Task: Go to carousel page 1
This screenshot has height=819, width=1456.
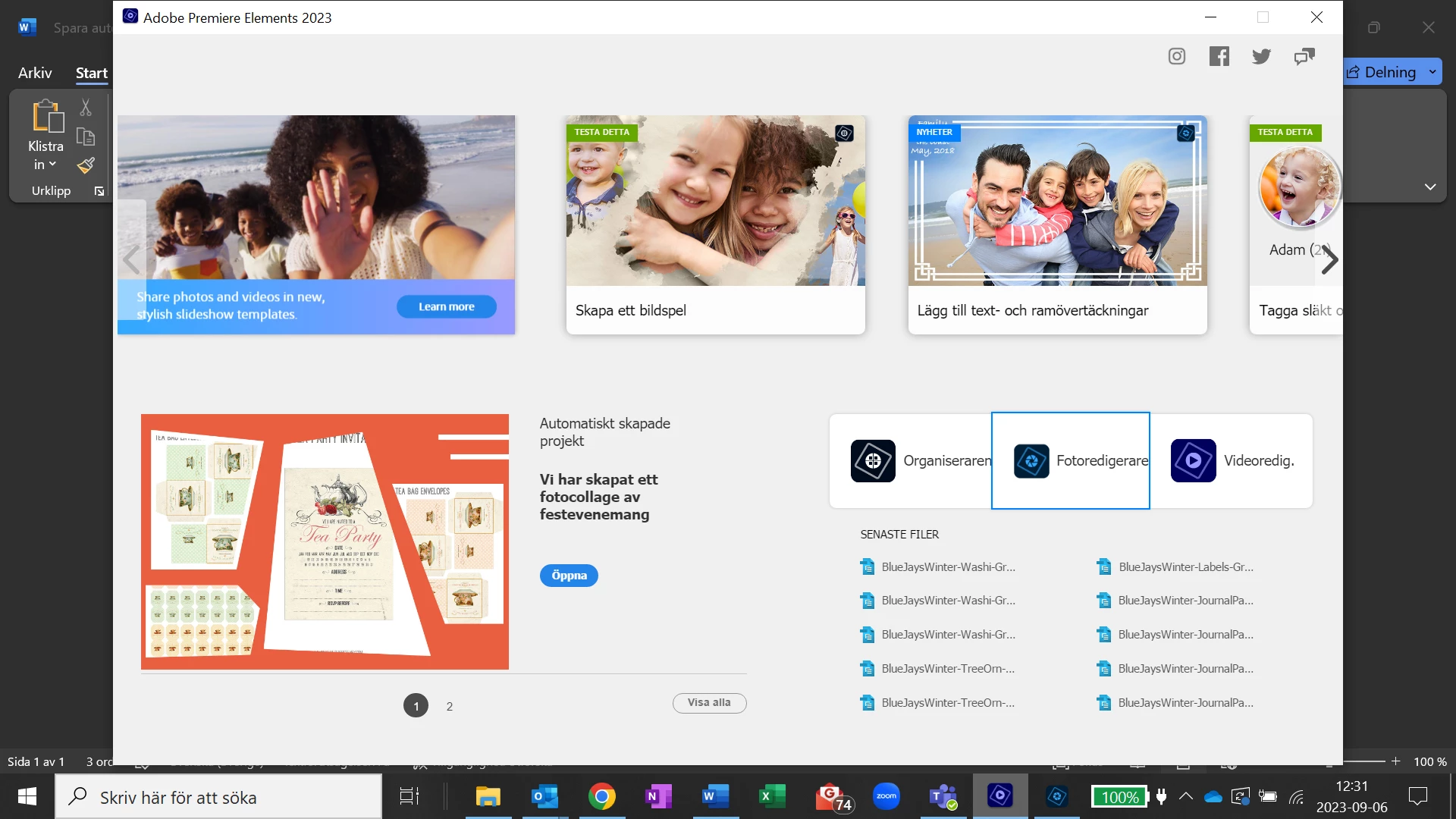Action: click(416, 705)
